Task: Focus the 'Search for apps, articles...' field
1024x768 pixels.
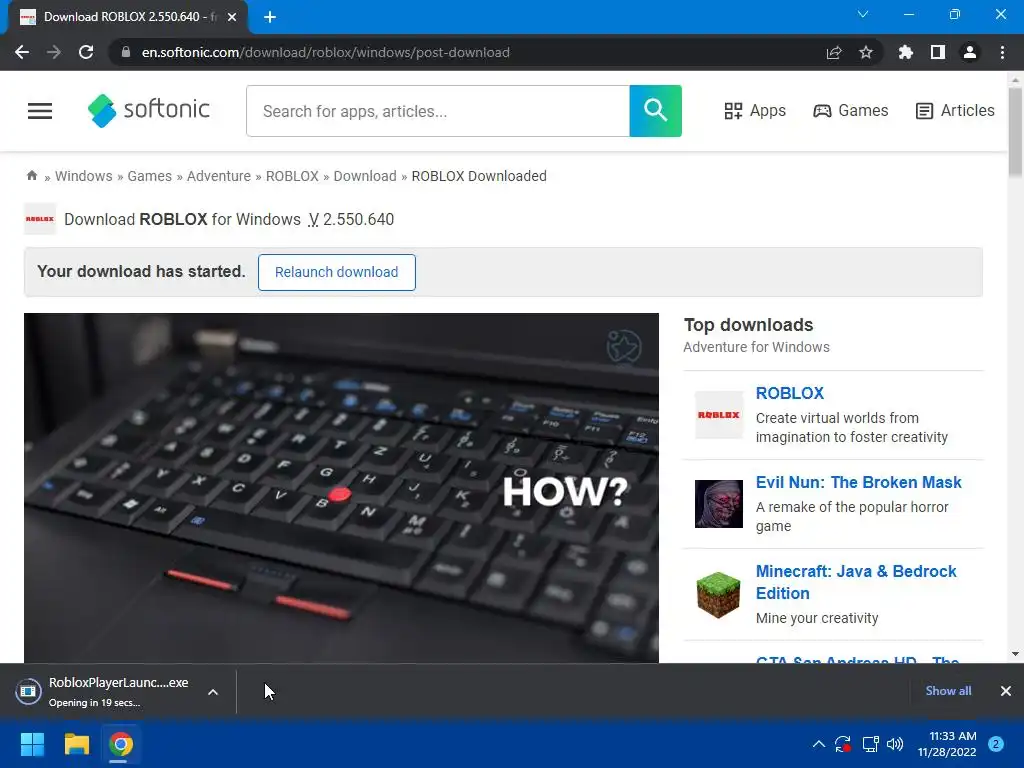Action: coord(438,111)
